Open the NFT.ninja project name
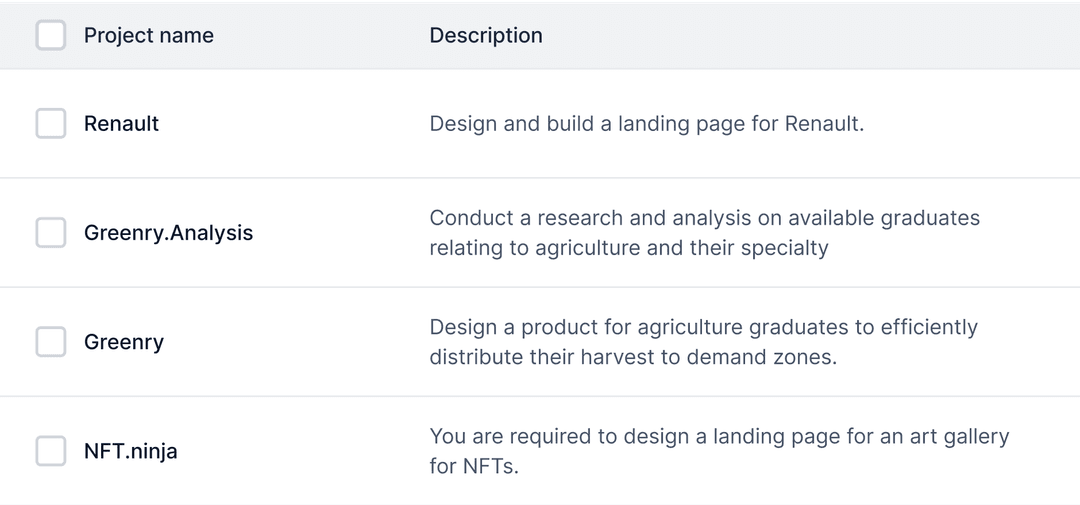This screenshot has width=1080, height=505. [x=131, y=451]
